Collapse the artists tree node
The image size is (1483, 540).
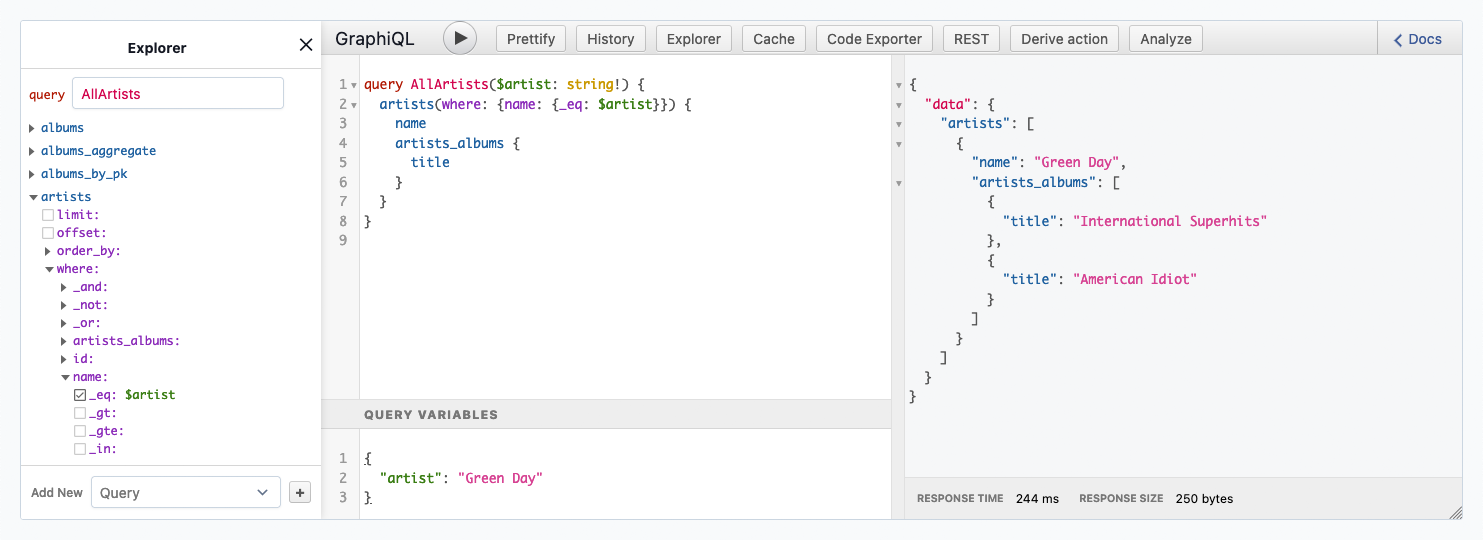pos(33,197)
